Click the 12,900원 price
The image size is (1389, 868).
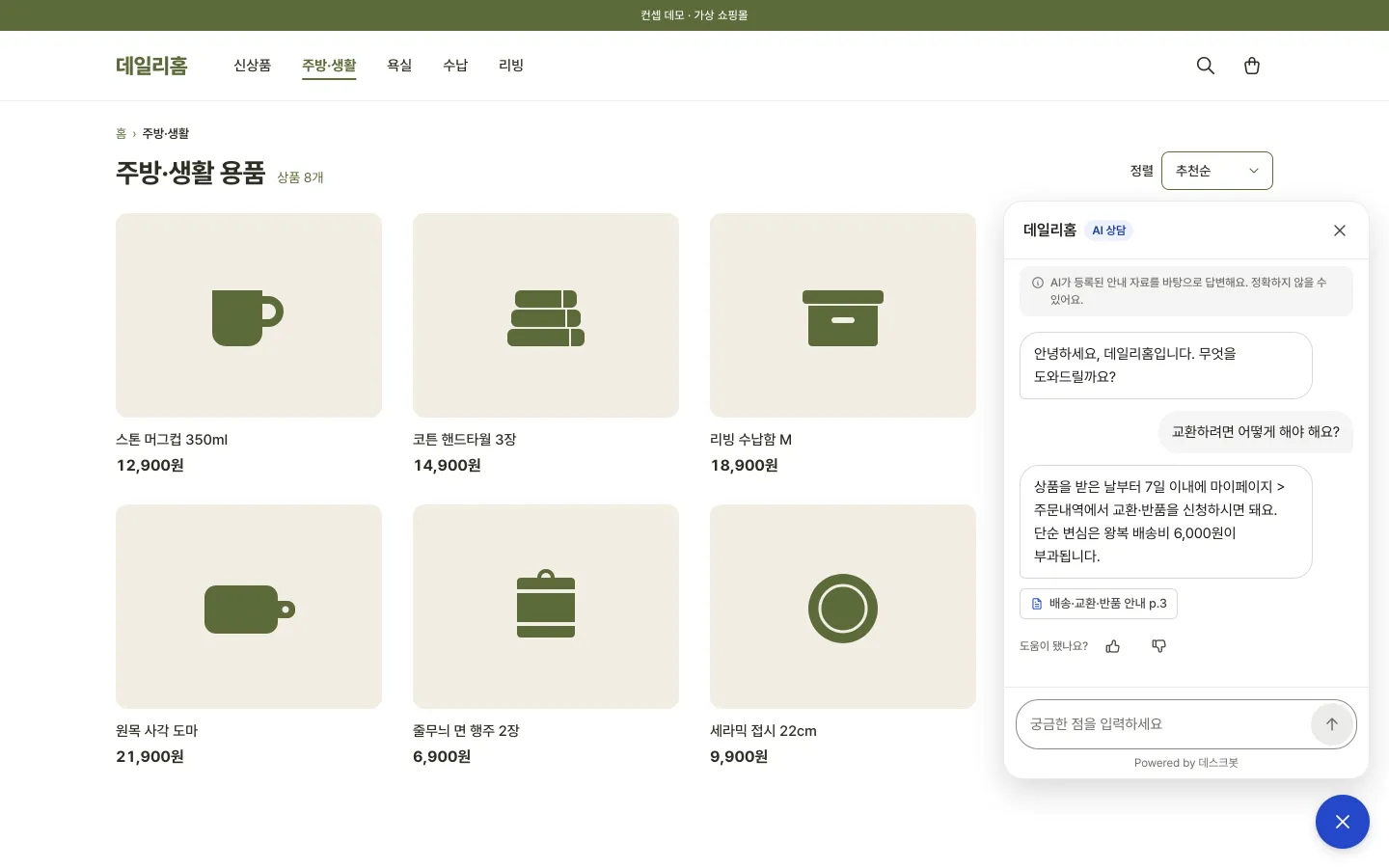(150, 466)
